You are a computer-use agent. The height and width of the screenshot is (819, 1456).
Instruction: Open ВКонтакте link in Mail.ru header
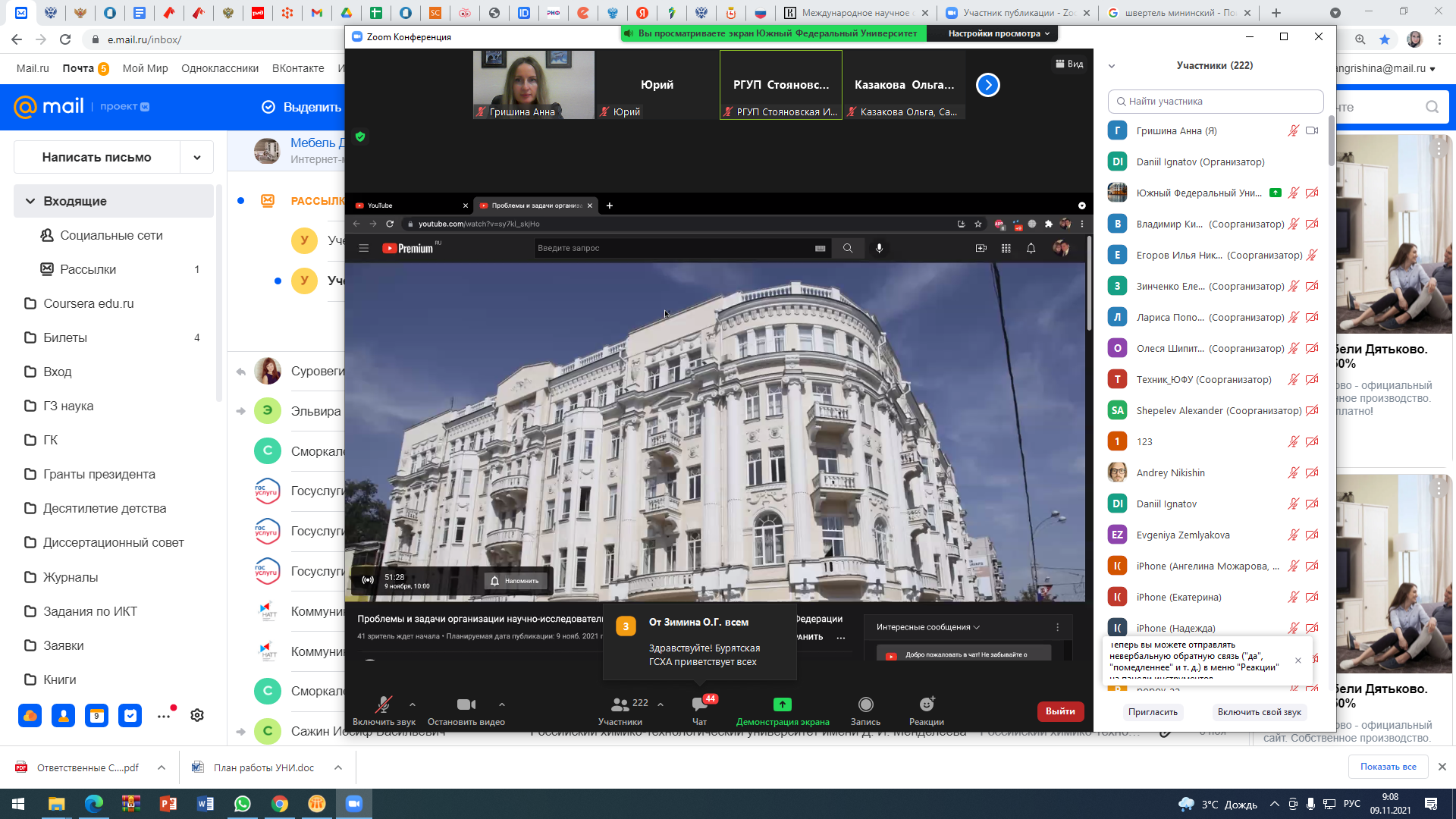(298, 68)
